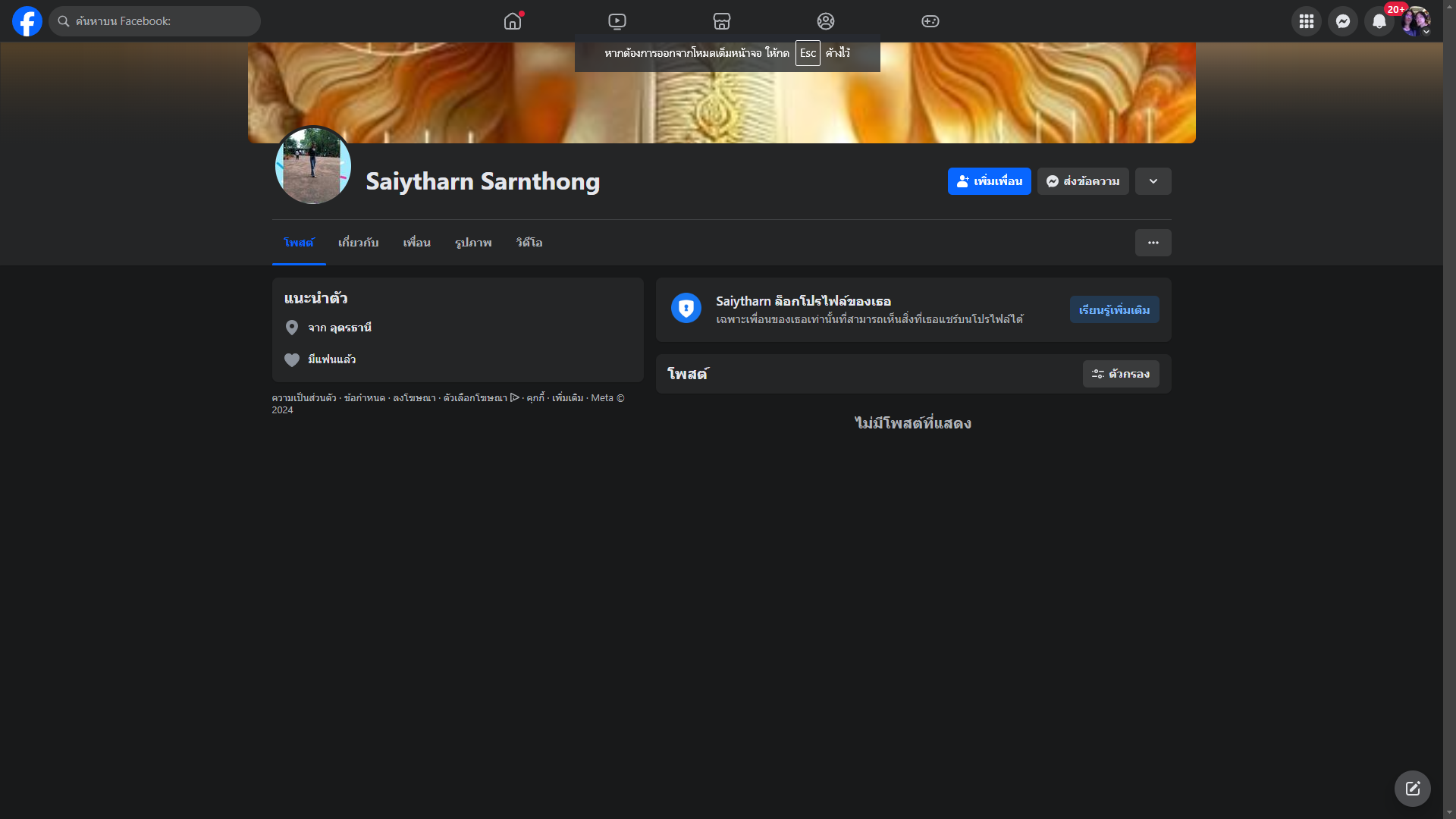Click the Facebook logo icon
The height and width of the screenshot is (819, 1456).
(27, 21)
